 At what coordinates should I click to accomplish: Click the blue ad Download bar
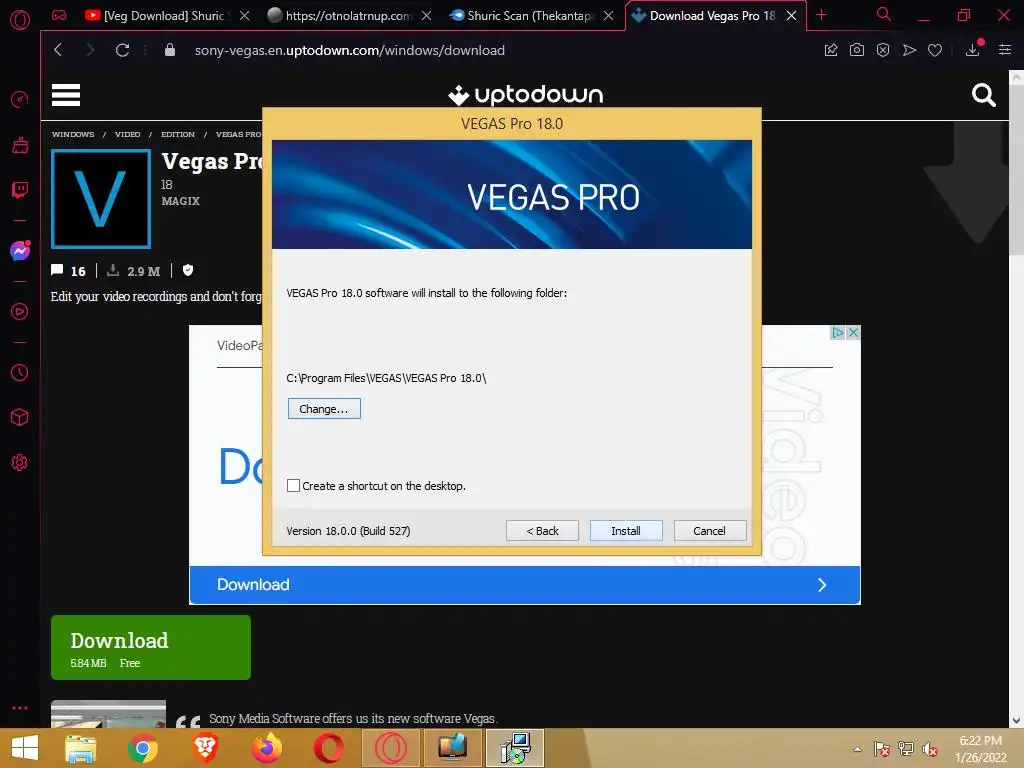[x=524, y=584]
